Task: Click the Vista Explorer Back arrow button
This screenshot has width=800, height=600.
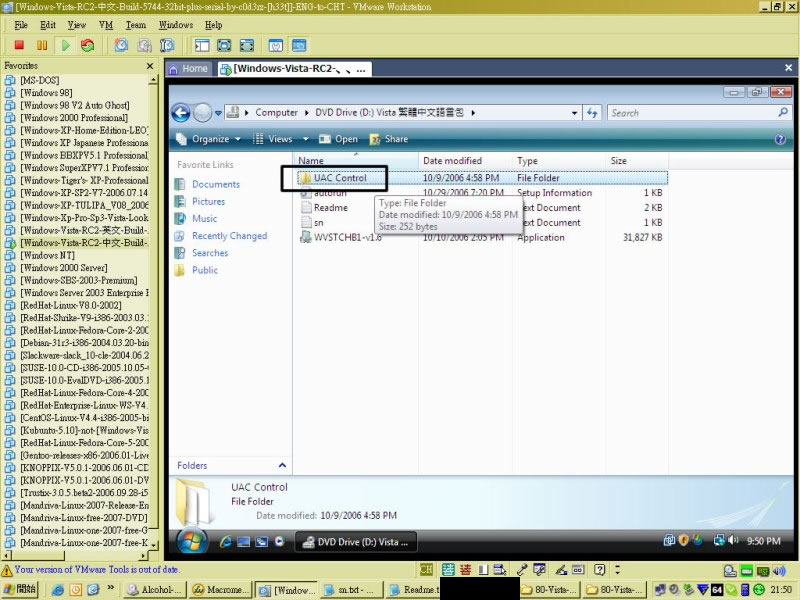Action: pos(181,113)
